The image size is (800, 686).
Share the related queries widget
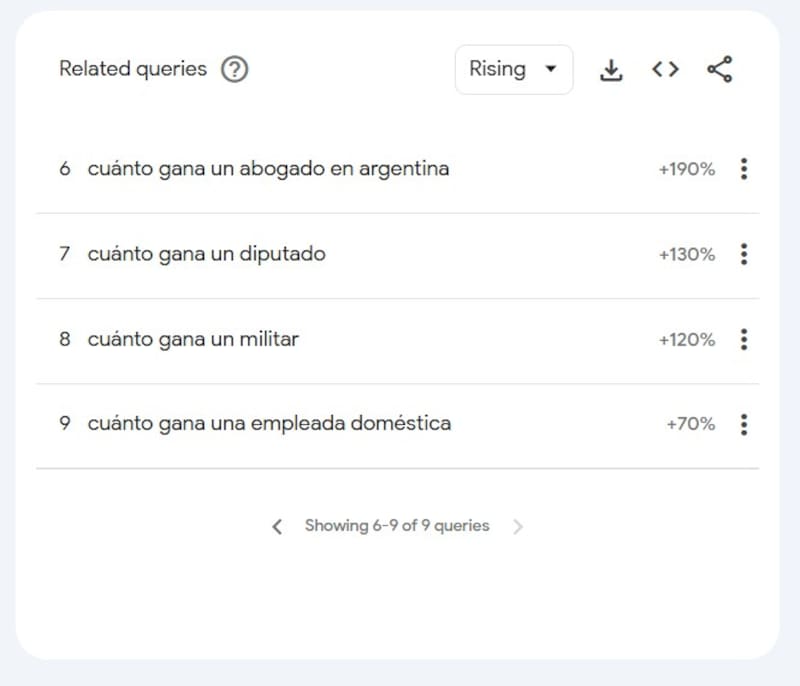[719, 69]
